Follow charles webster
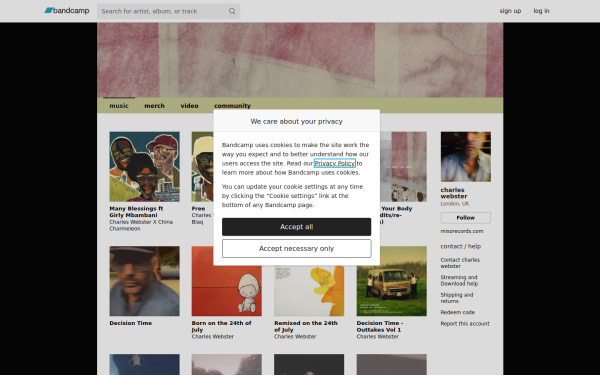600x375 pixels. point(466,218)
